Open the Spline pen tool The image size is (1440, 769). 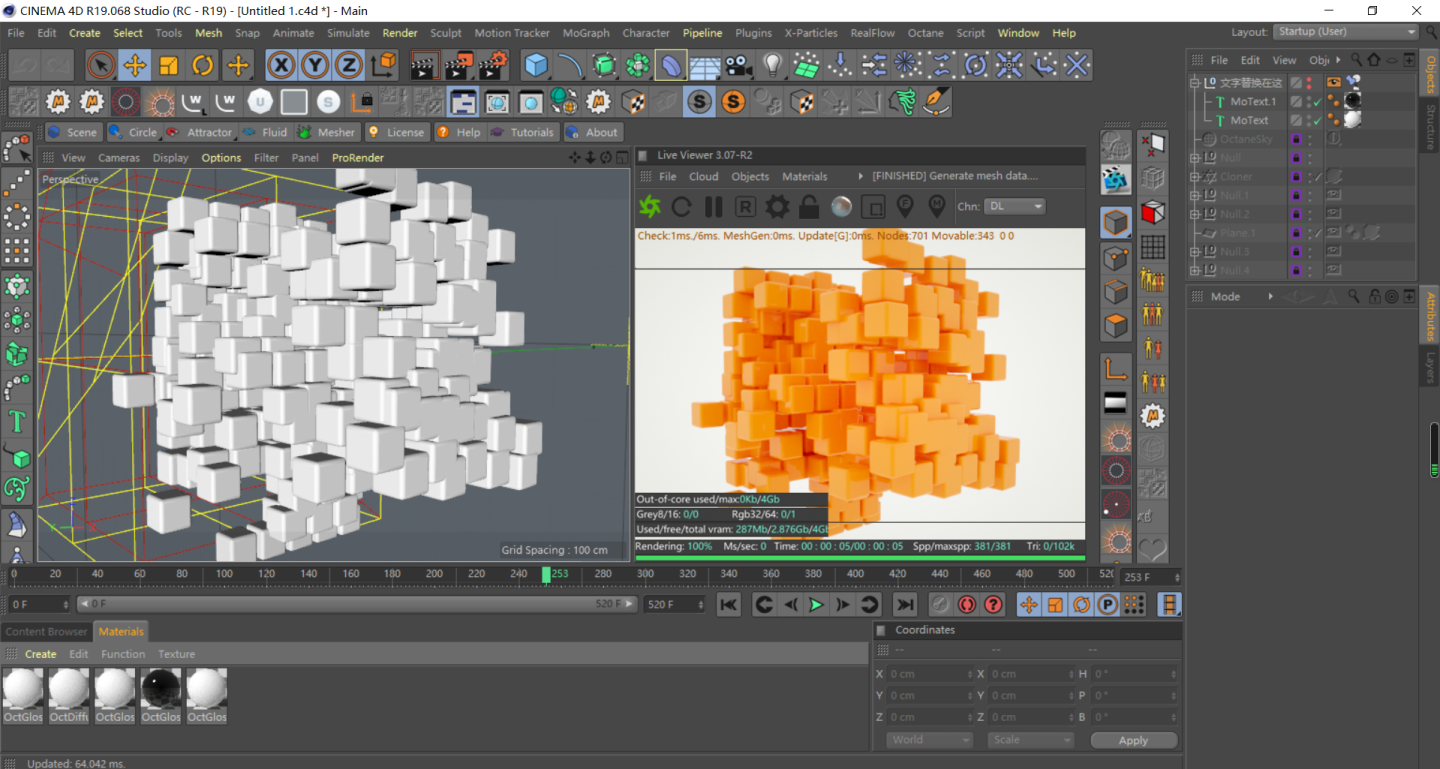(x=571, y=66)
